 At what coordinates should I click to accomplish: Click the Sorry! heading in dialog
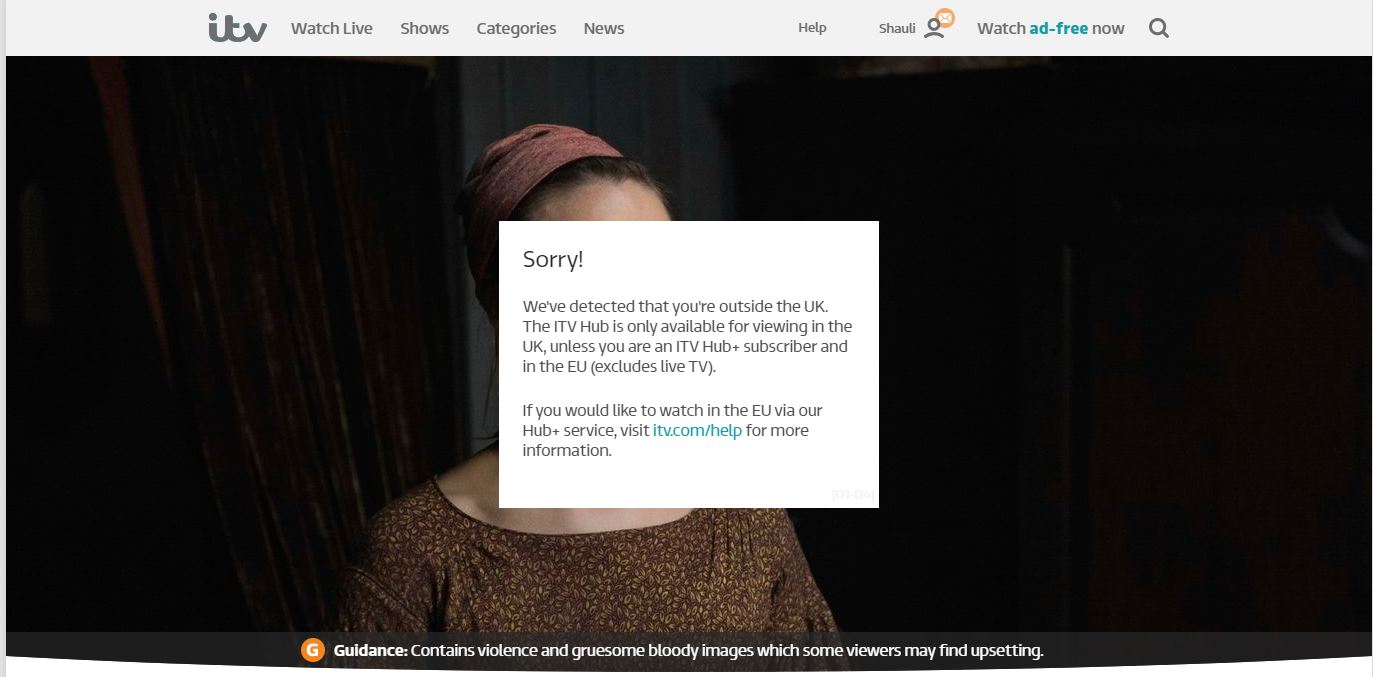click(x=553, y=260)
